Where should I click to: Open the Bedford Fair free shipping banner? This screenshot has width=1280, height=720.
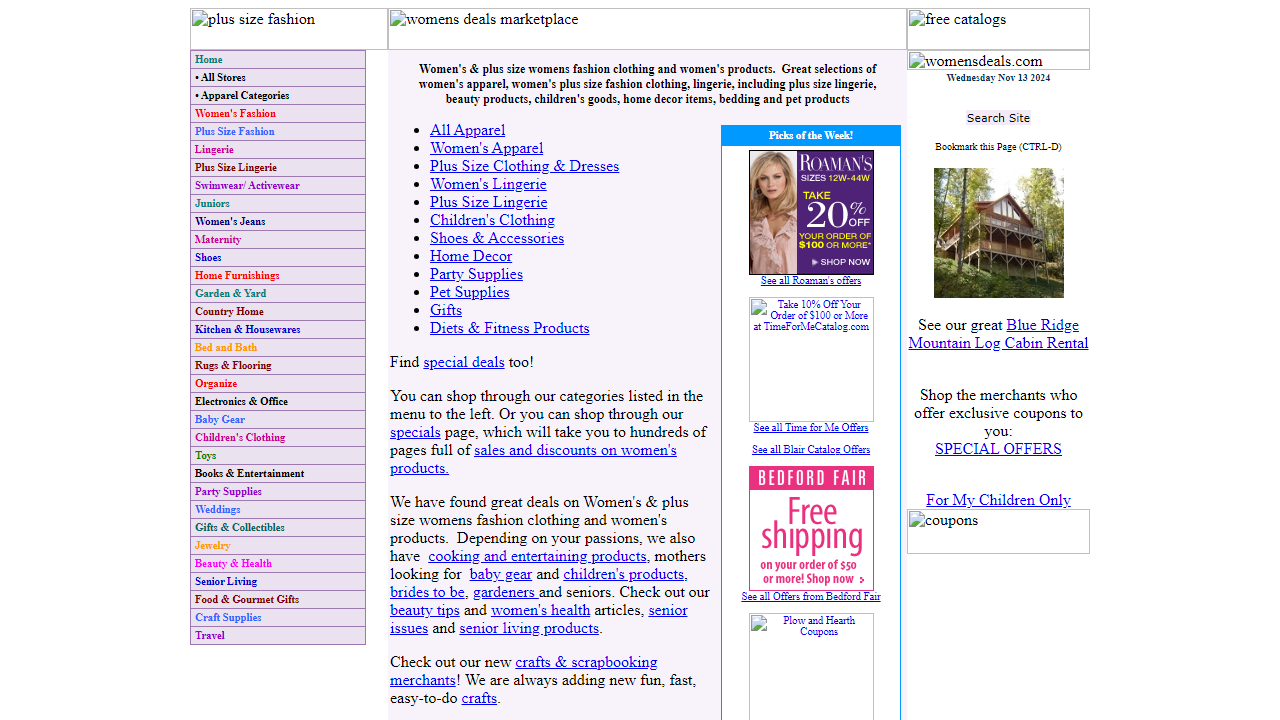(x=811, y=528)
